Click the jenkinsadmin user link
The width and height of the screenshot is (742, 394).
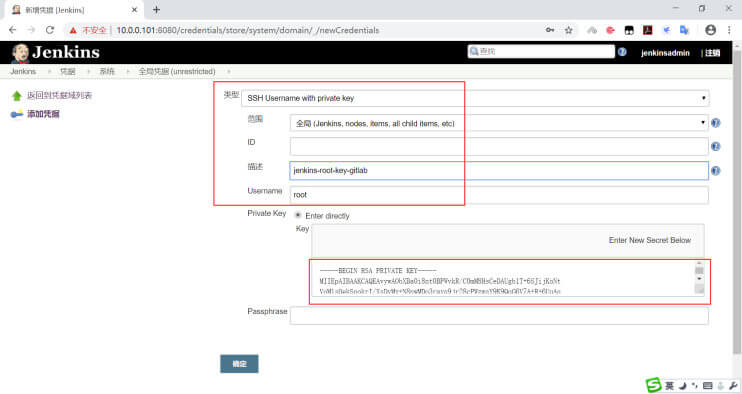[665, 53]
